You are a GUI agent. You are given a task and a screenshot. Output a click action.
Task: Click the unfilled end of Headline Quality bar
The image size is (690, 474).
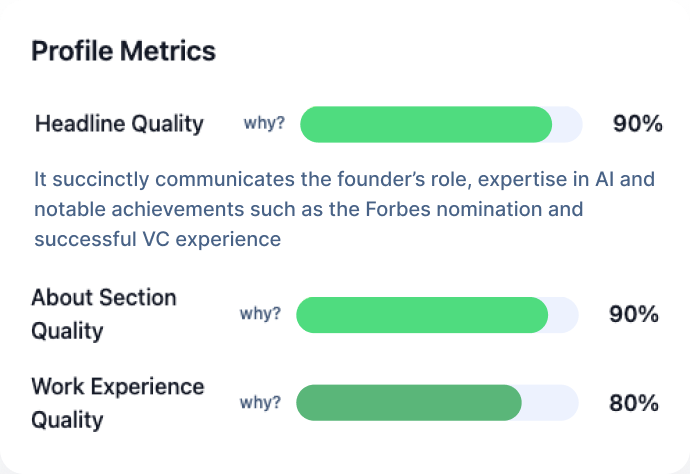pos(567,124)
